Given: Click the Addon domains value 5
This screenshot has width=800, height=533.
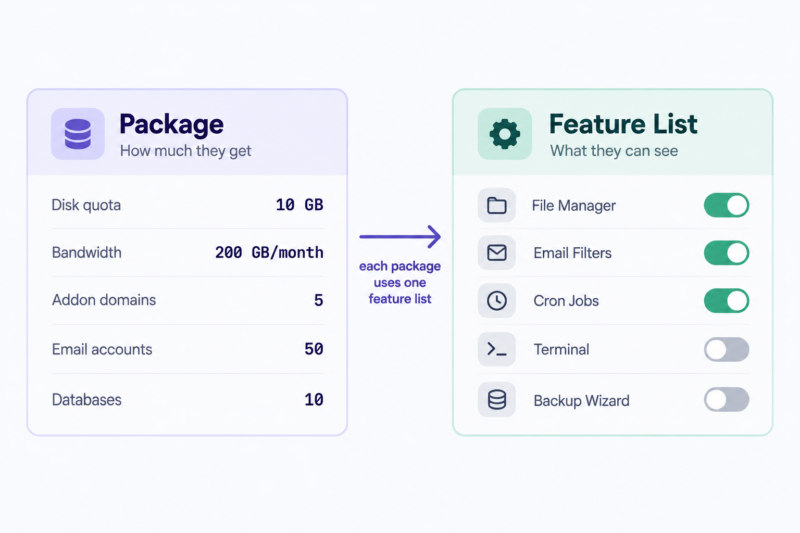Looking at the screenshot, I should [318, 300].
